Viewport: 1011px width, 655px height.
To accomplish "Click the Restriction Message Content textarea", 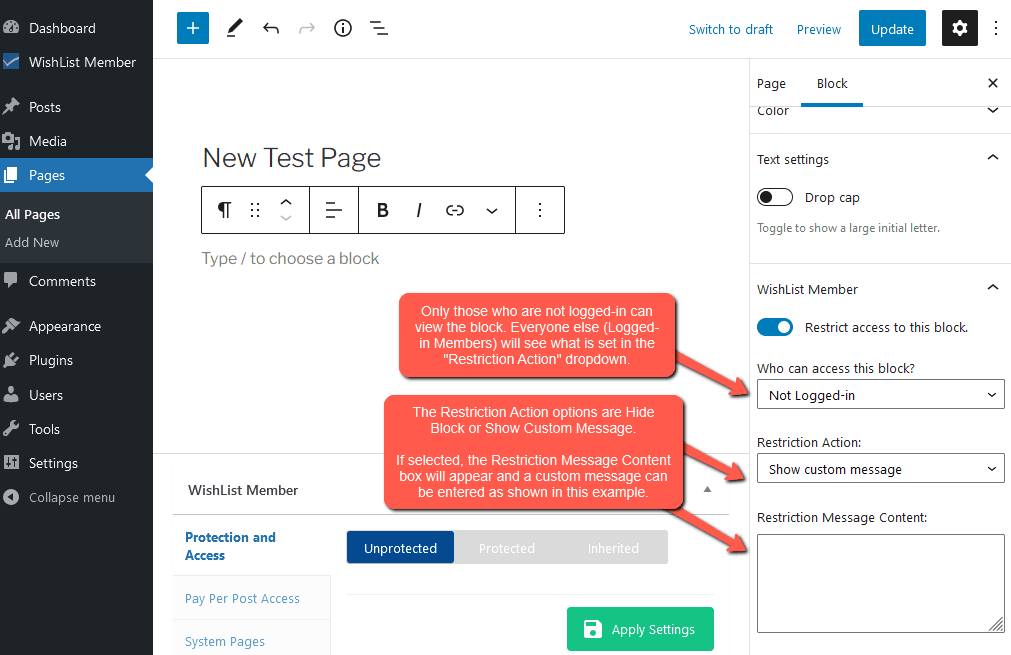I will tap(880, 583).
